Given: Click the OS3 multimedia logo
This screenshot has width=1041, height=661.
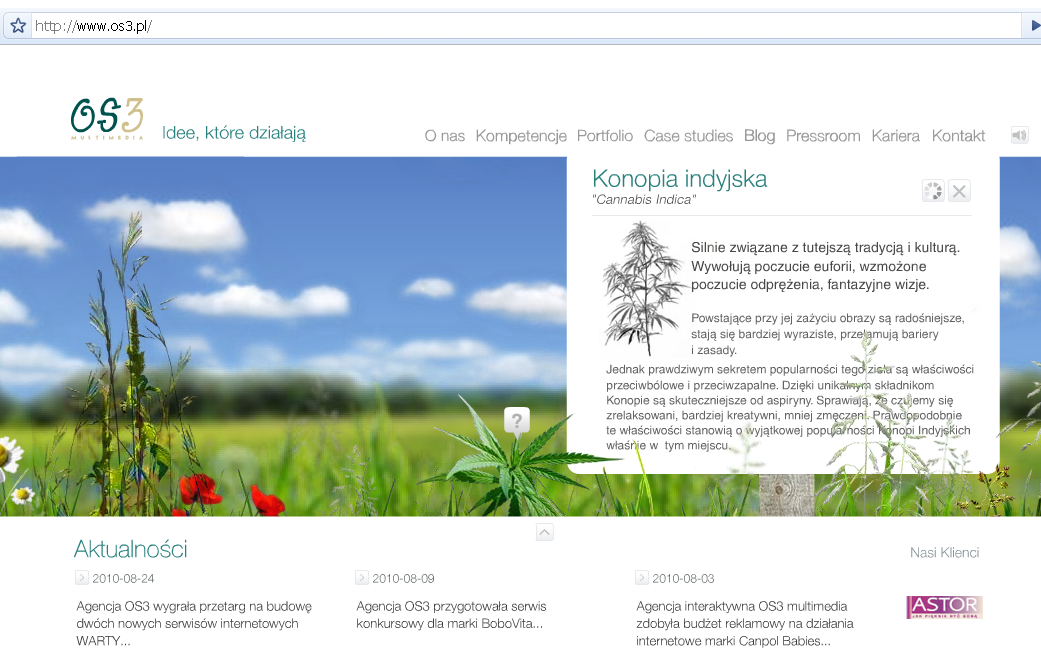Looking at the screenshot, I should point(107,119).
